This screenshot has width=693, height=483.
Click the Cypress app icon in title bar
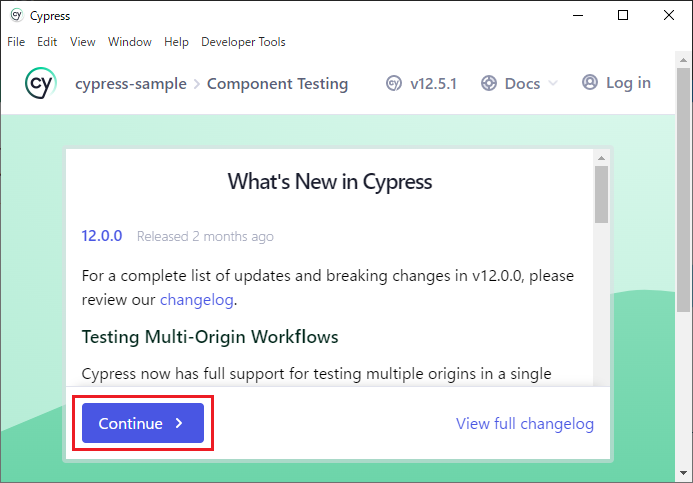[16, 15]
